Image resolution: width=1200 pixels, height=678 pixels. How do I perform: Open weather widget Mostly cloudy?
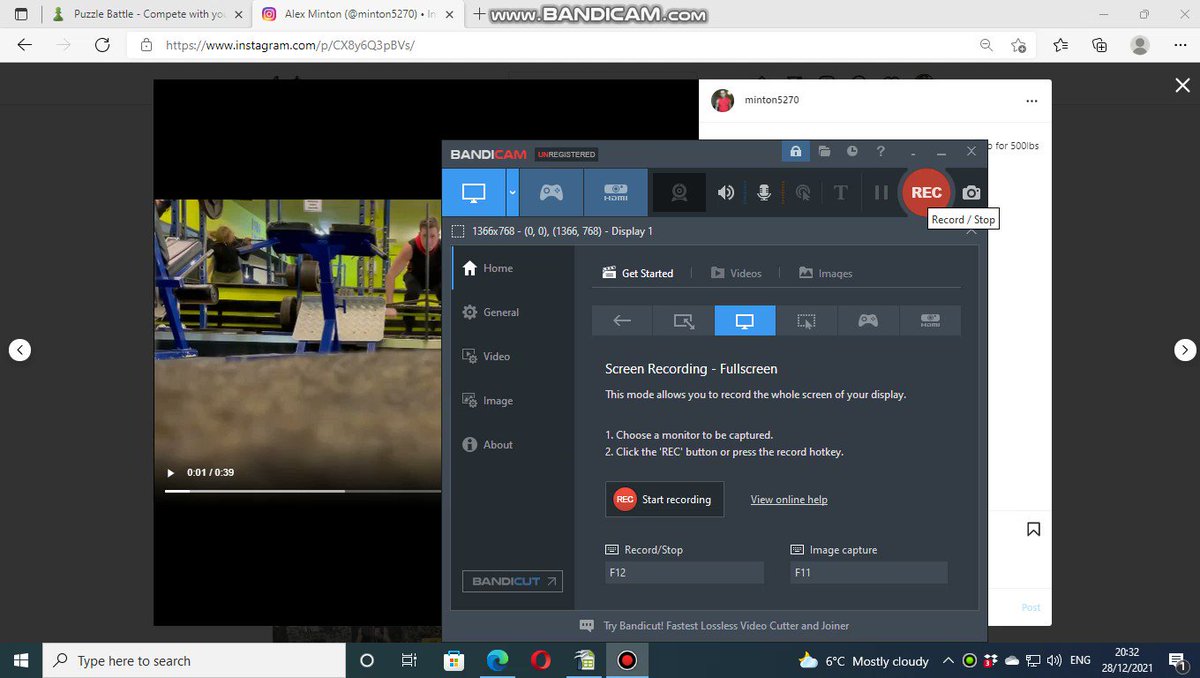coord(864,661)
